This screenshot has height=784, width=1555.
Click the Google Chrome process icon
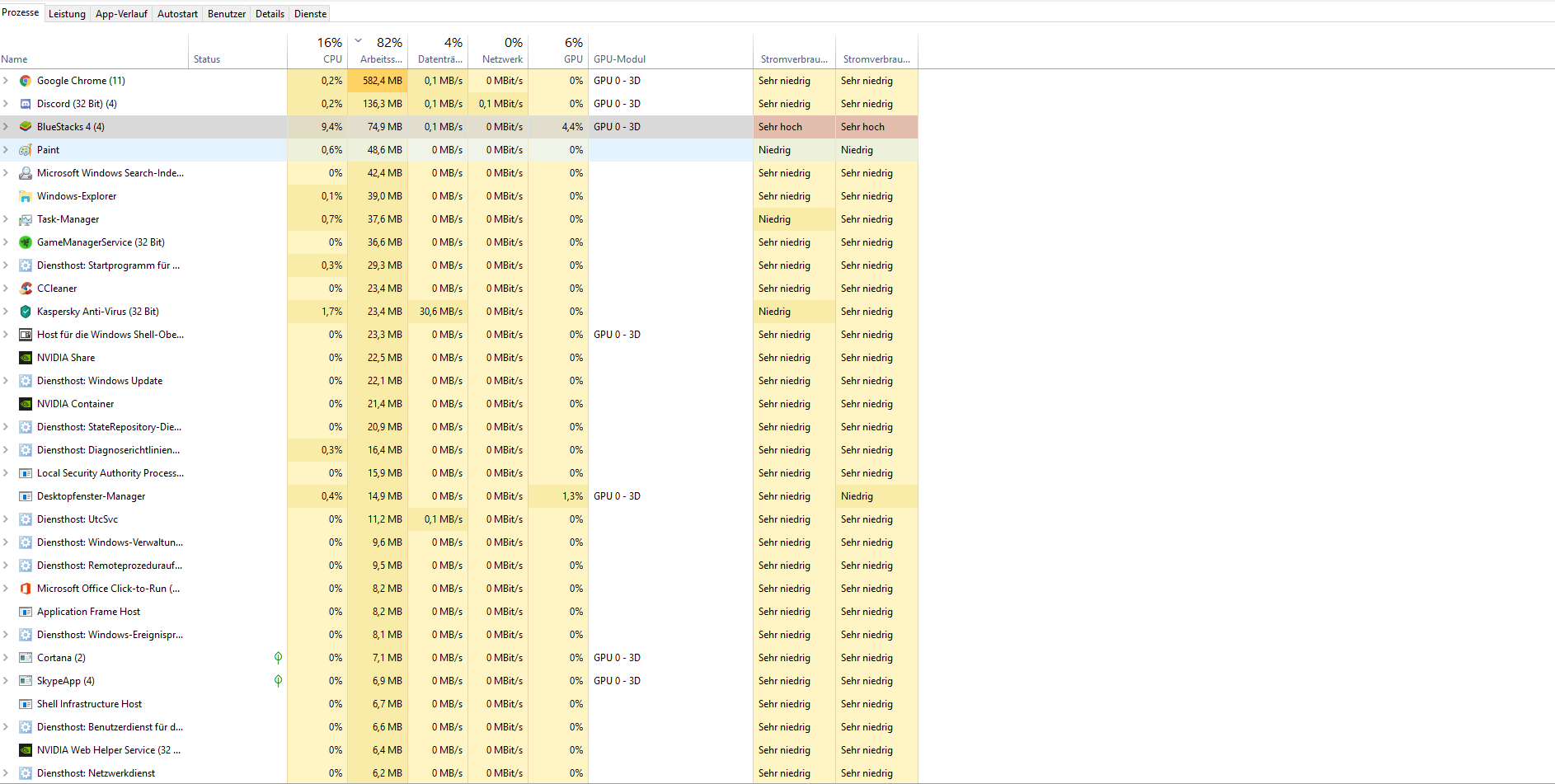click(x=26, y=81)
